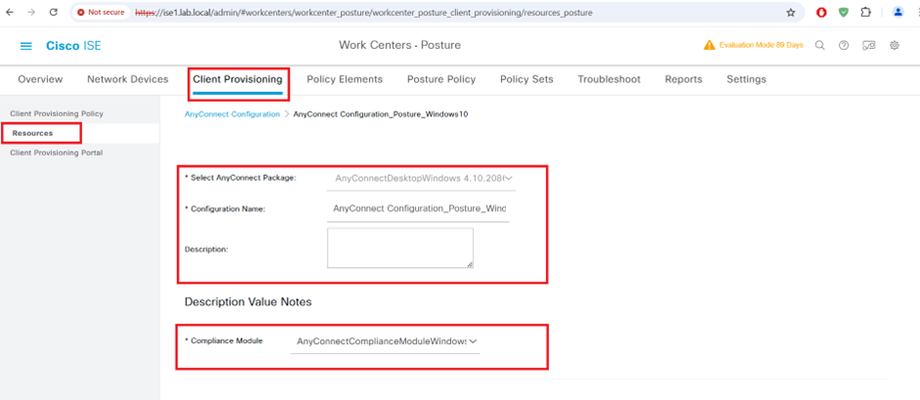The height and width of the screenshot is (400, 920).
Task: Open the browser extensions puzzle icon
Action: pos(865,12)
